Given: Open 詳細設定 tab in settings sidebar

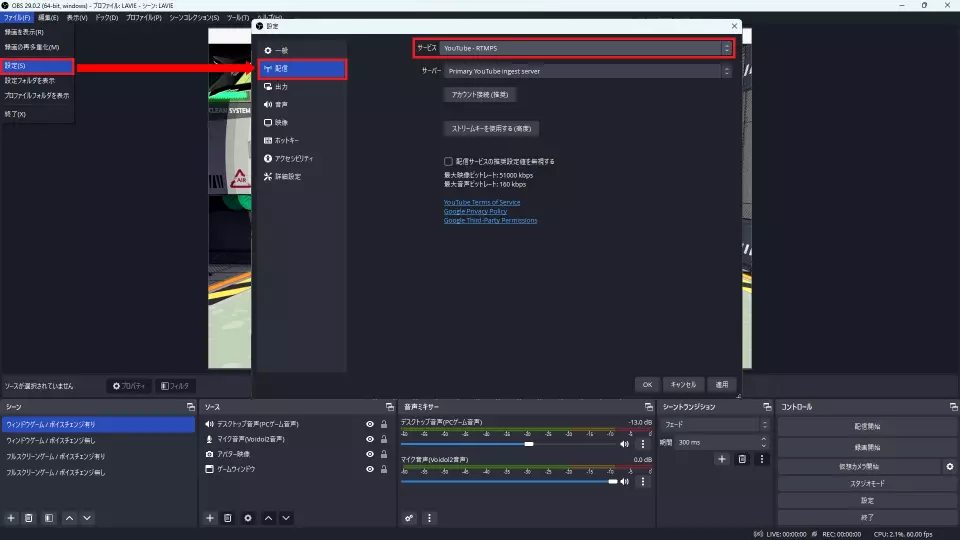Looking at the screenshot, I should (302, 176).
